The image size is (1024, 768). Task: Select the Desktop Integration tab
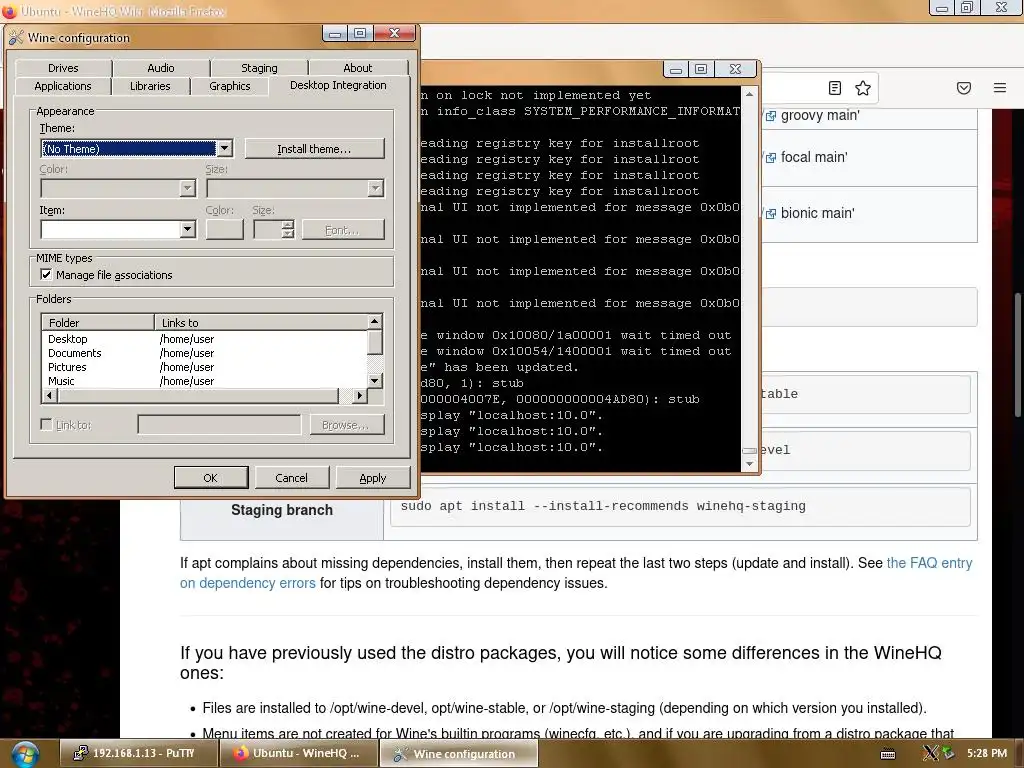pyautogui.click(x=338, y=86)
